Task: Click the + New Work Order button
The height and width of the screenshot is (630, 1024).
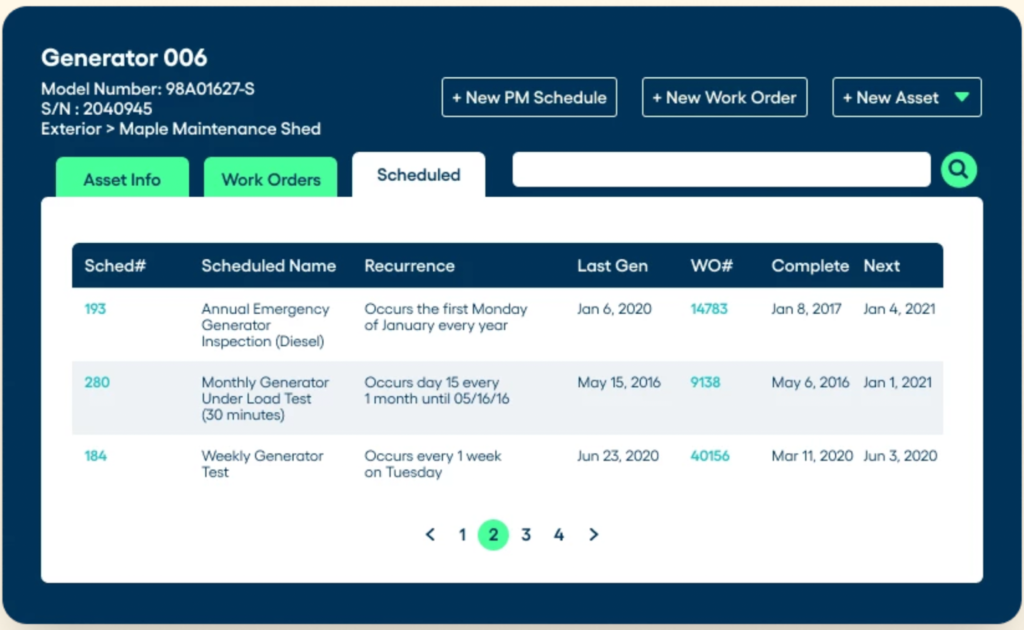Action: 724,97
